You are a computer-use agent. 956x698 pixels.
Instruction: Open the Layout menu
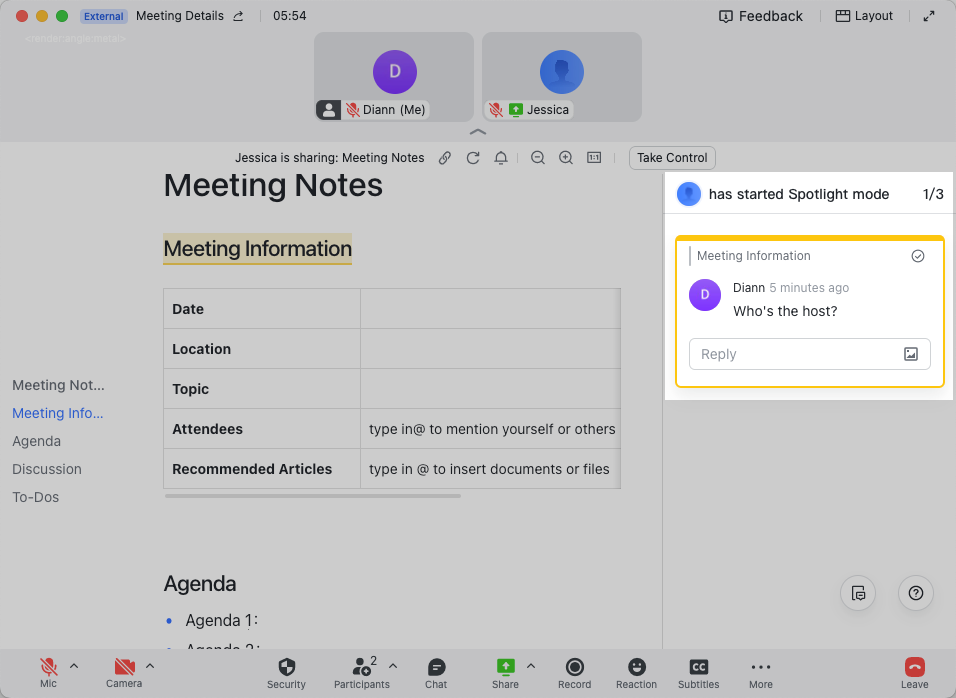pyautogui.click(x=863, y=16)
